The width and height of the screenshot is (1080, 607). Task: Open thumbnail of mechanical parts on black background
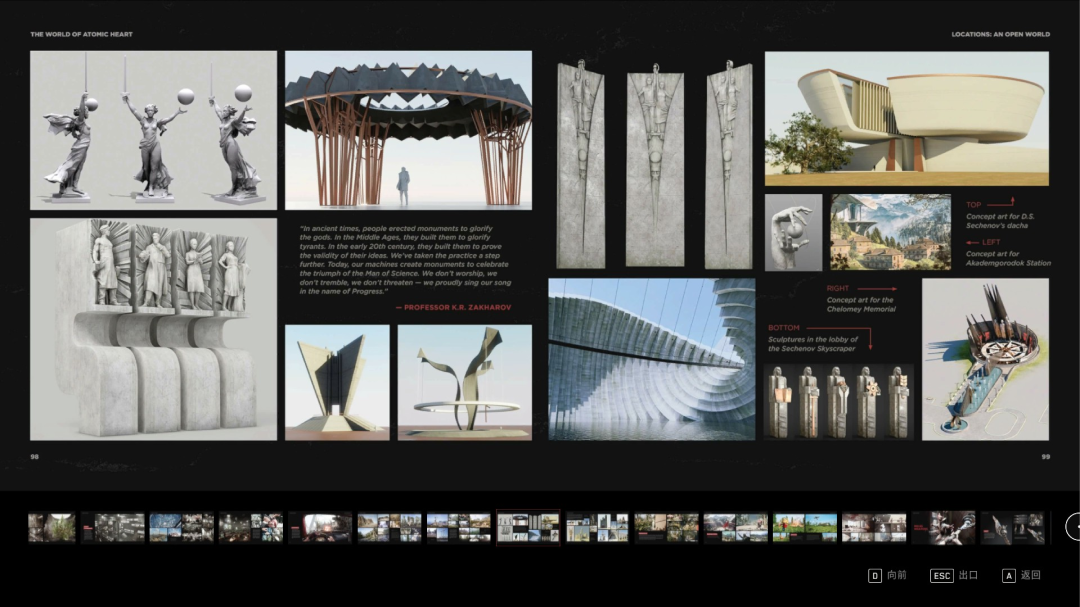click(1012, 528)
